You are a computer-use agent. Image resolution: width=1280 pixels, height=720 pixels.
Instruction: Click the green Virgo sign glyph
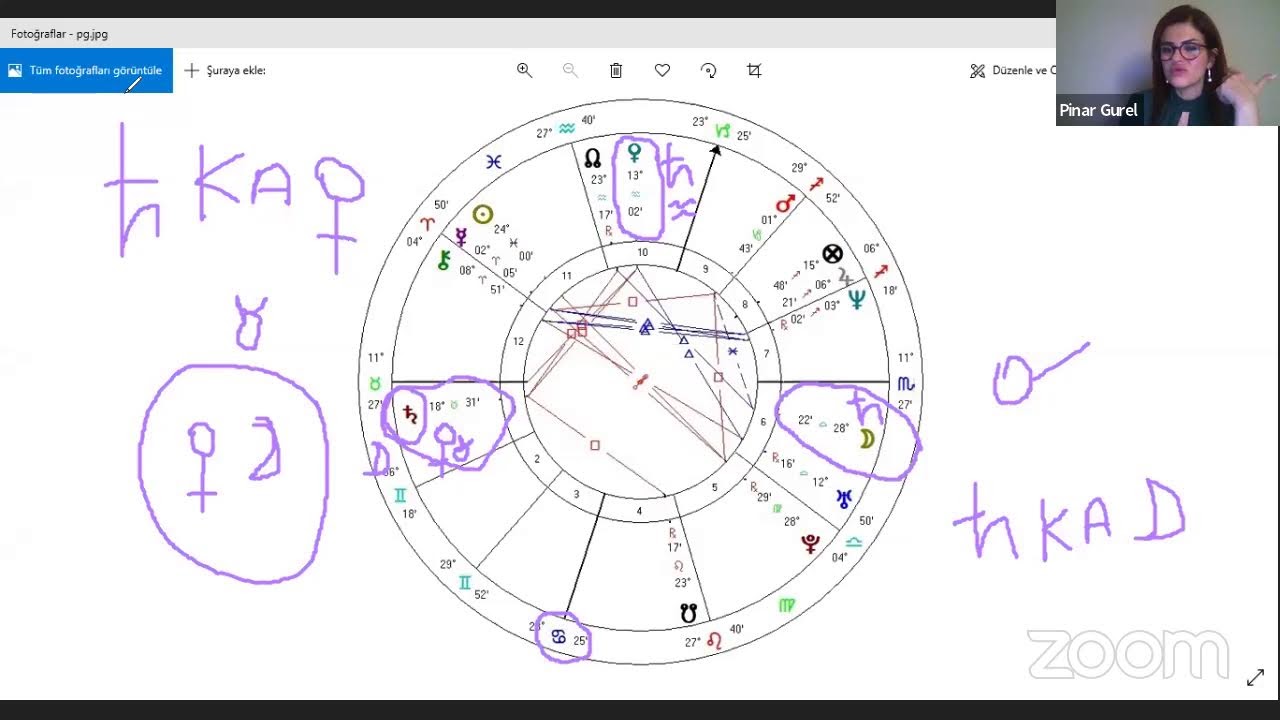point(787,605)
